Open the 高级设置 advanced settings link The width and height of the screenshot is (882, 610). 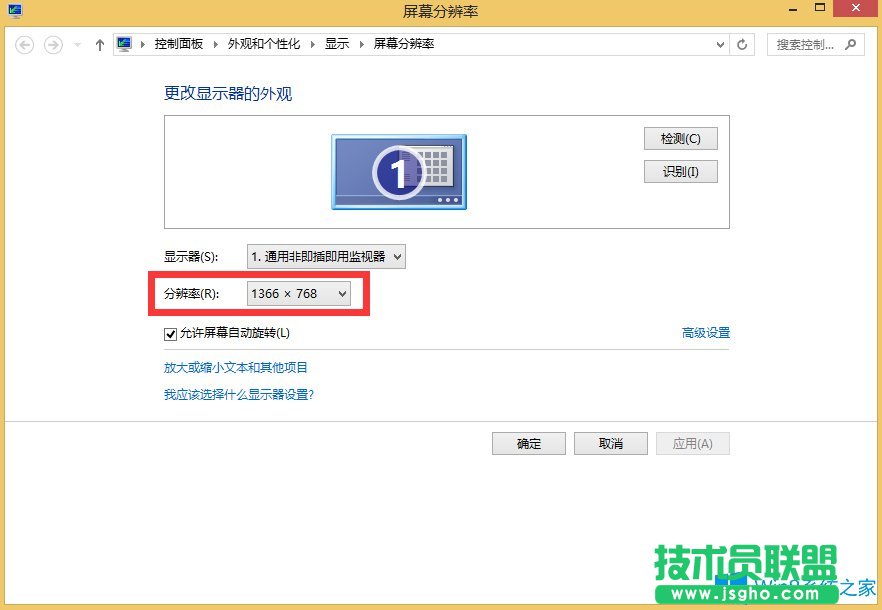point(706,334)
